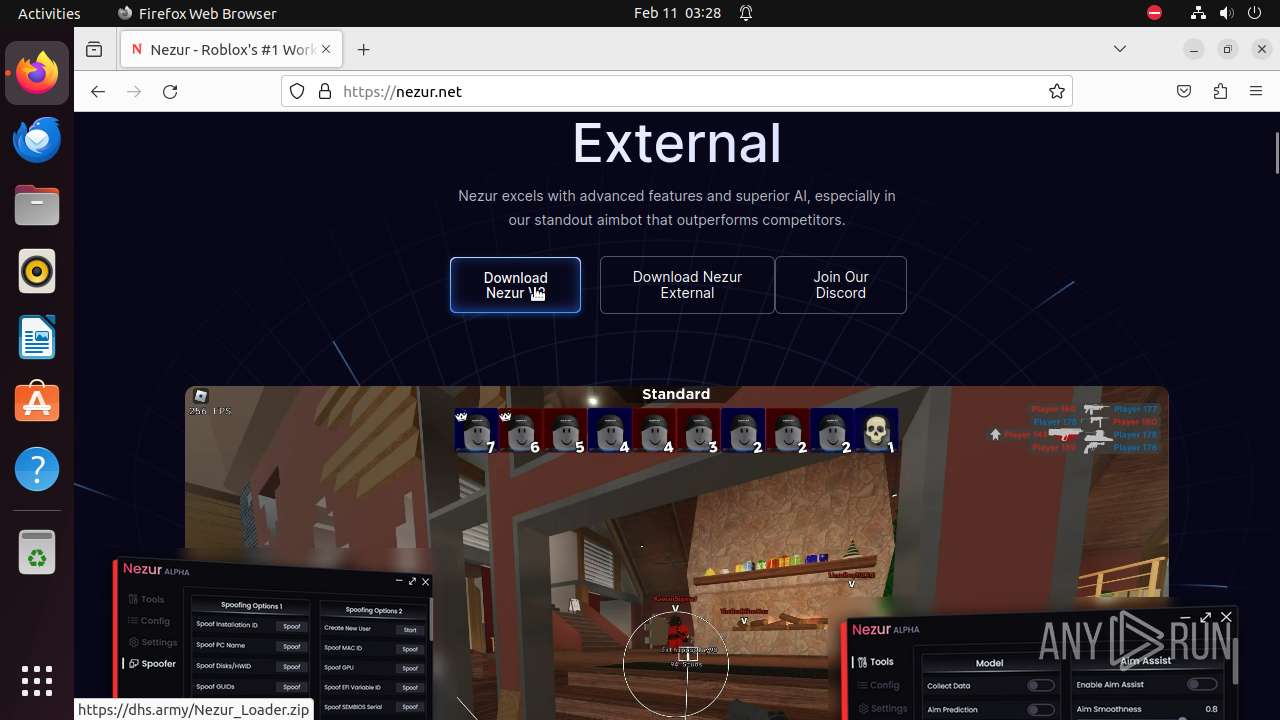Screen dimensions: 1280x720
Task: Open tracking protection shield panel
Action: 297,91
